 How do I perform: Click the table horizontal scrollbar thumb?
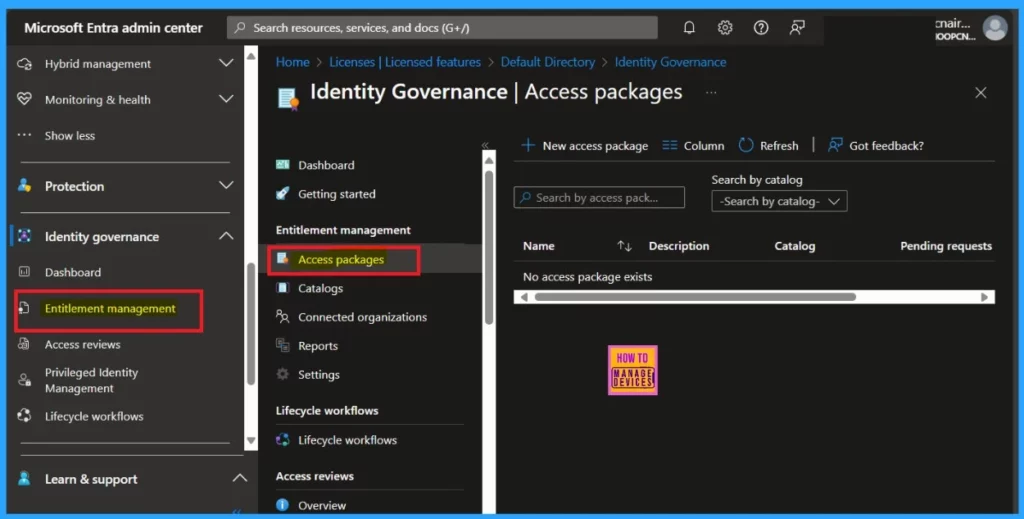coord(695,297)
